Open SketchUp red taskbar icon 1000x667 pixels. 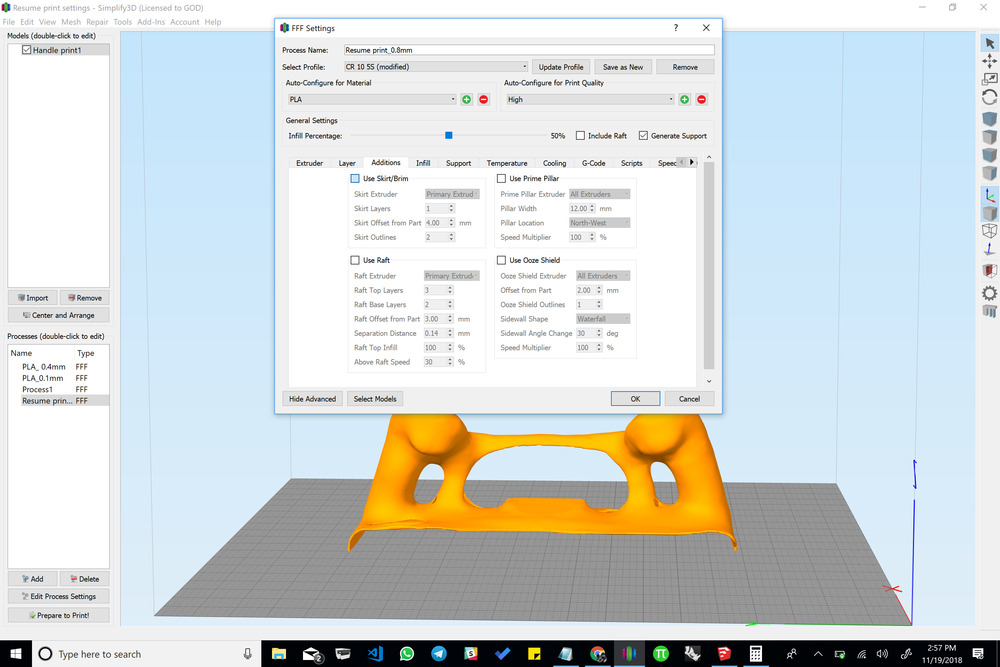(x=724, y=654)
